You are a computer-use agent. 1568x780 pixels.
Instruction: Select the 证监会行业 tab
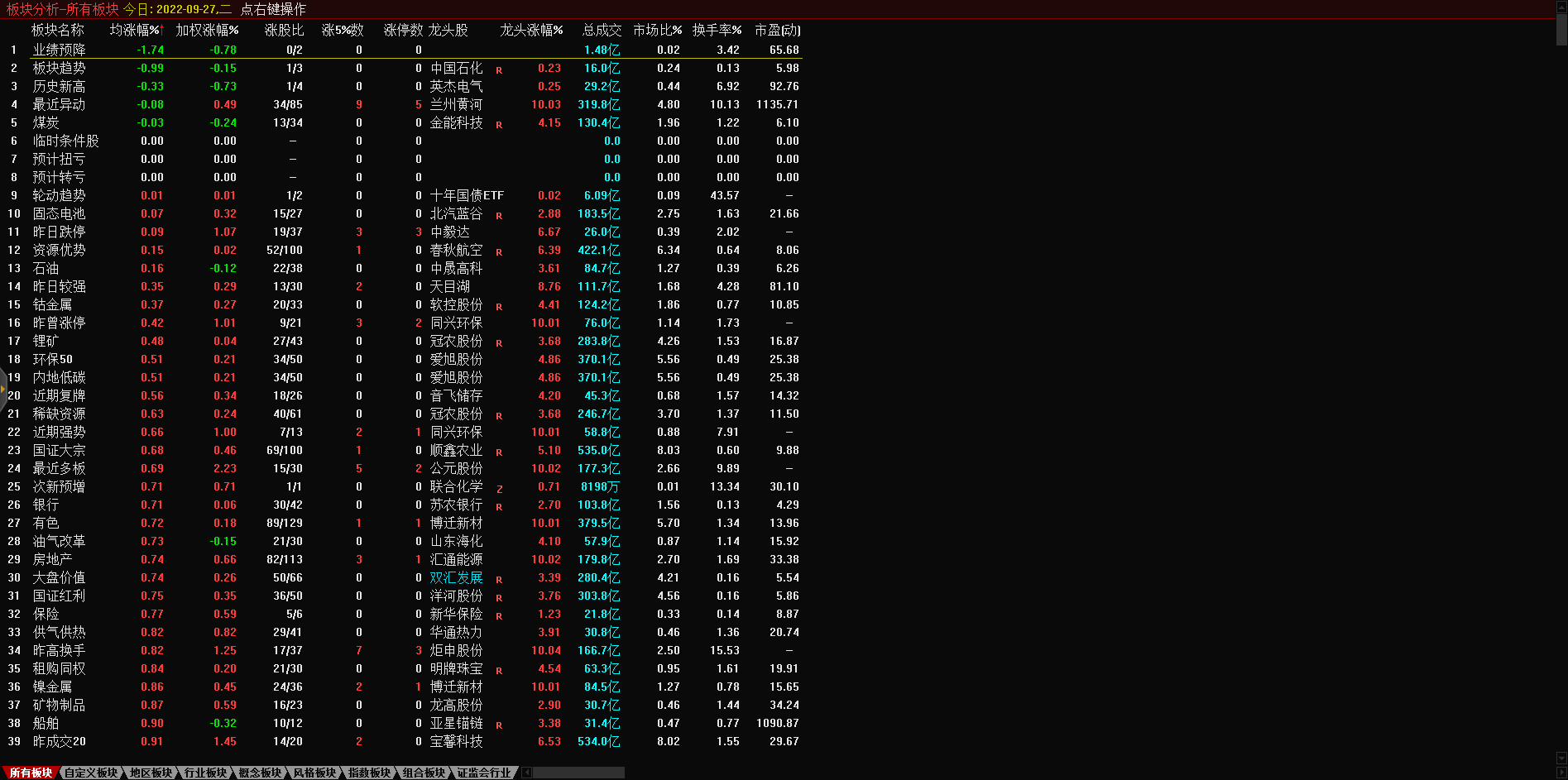(484, 773)
